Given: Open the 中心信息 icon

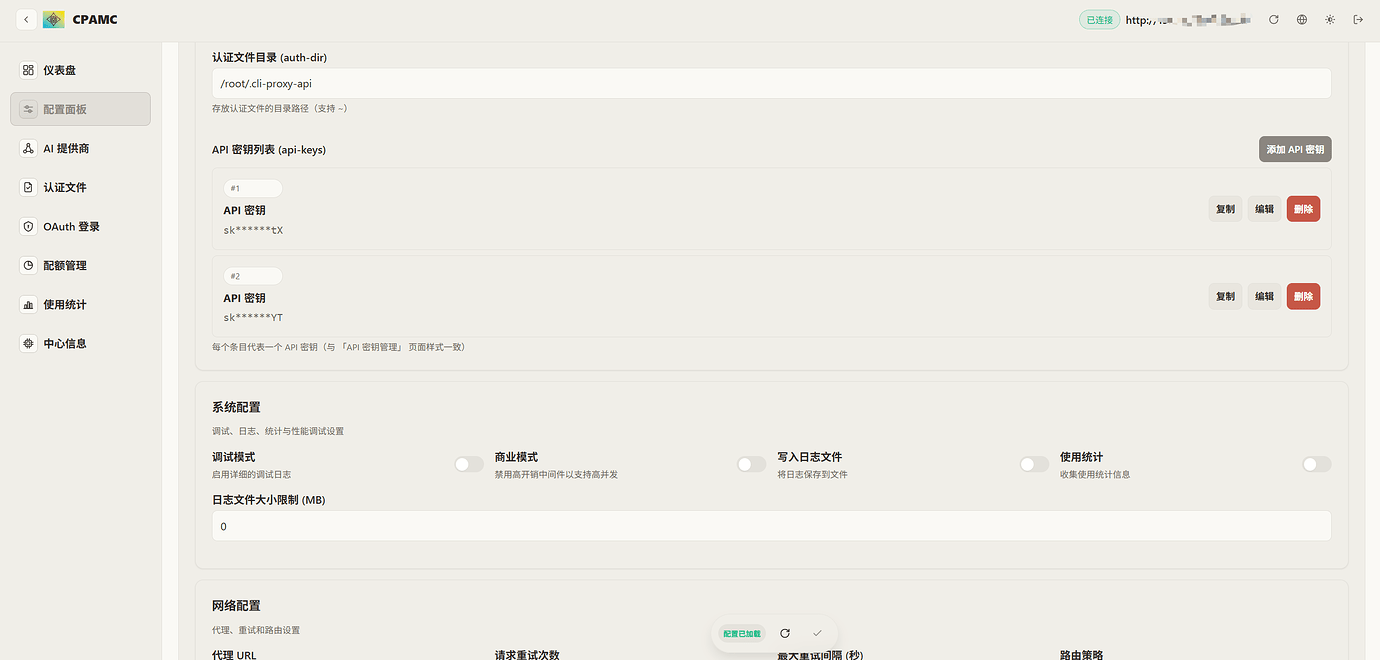Looking at the screenshot, I should pyautogui.click(x=28, y=343).
